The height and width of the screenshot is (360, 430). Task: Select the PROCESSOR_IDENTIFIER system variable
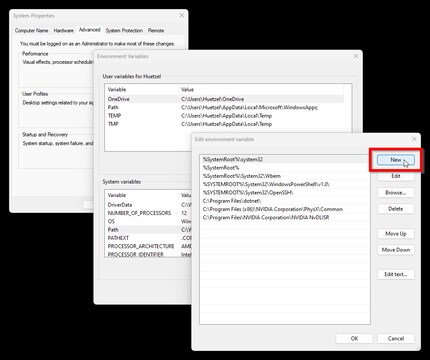pos(148,254)
